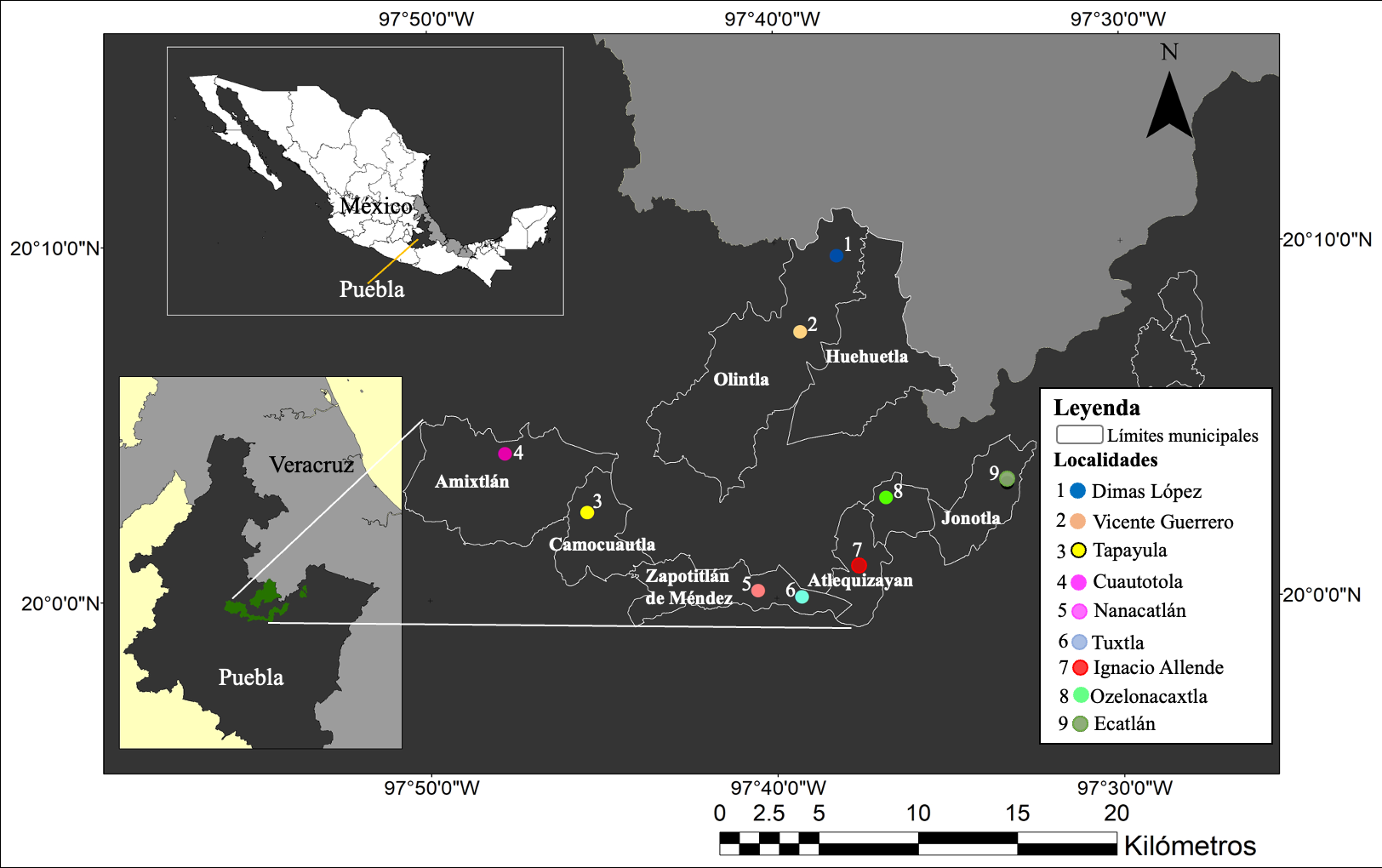Click the orange marker numbered 2 on map
The height and width of the screenshot is (868, 1382).
tap(800, 332)
